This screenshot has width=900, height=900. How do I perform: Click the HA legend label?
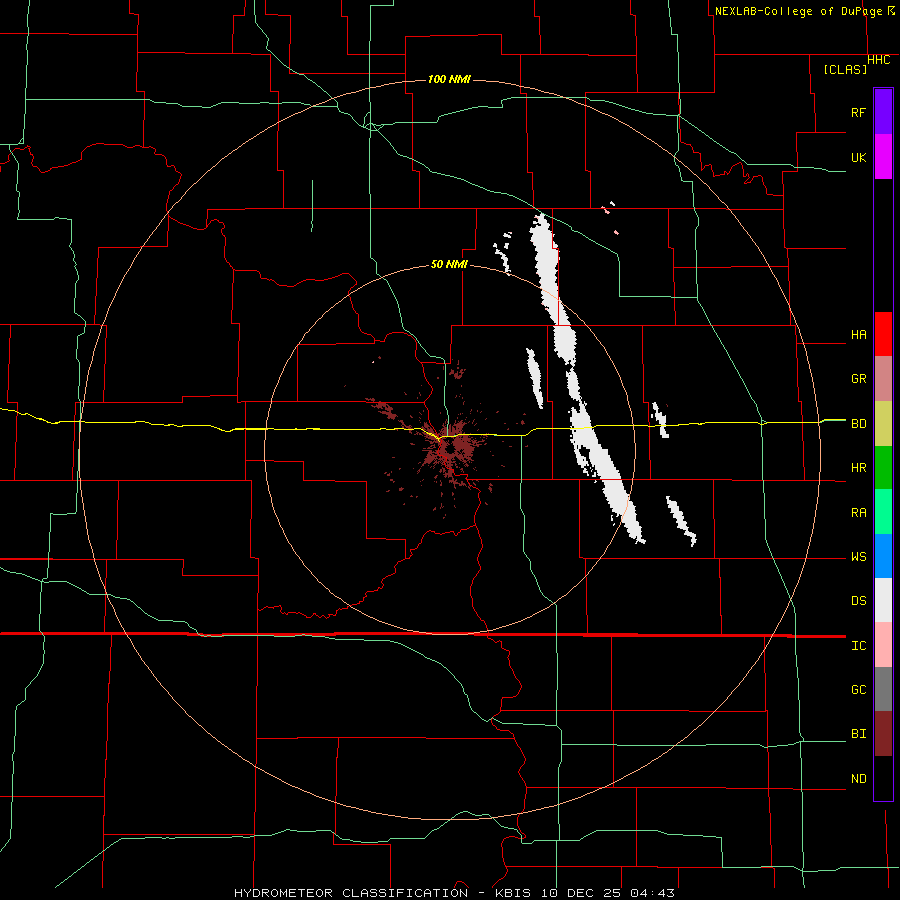tap(858, 334)
